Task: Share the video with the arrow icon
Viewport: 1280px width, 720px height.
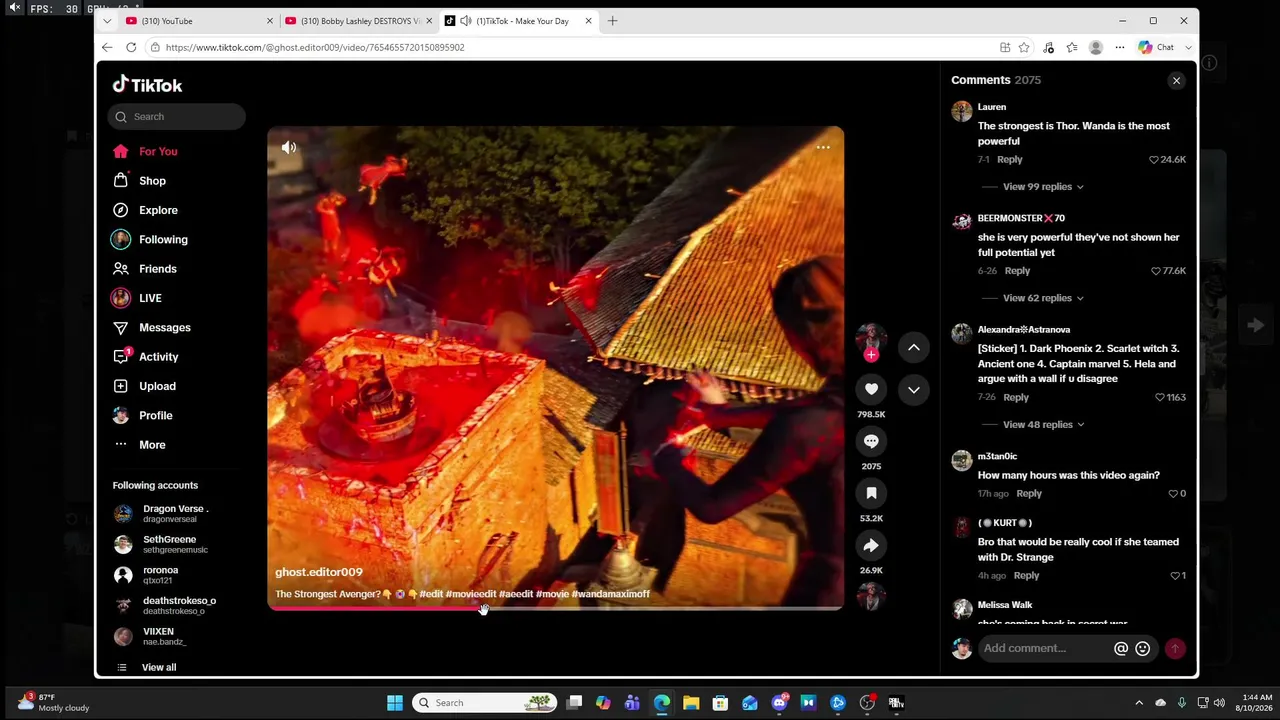Action: pos(871,545)
